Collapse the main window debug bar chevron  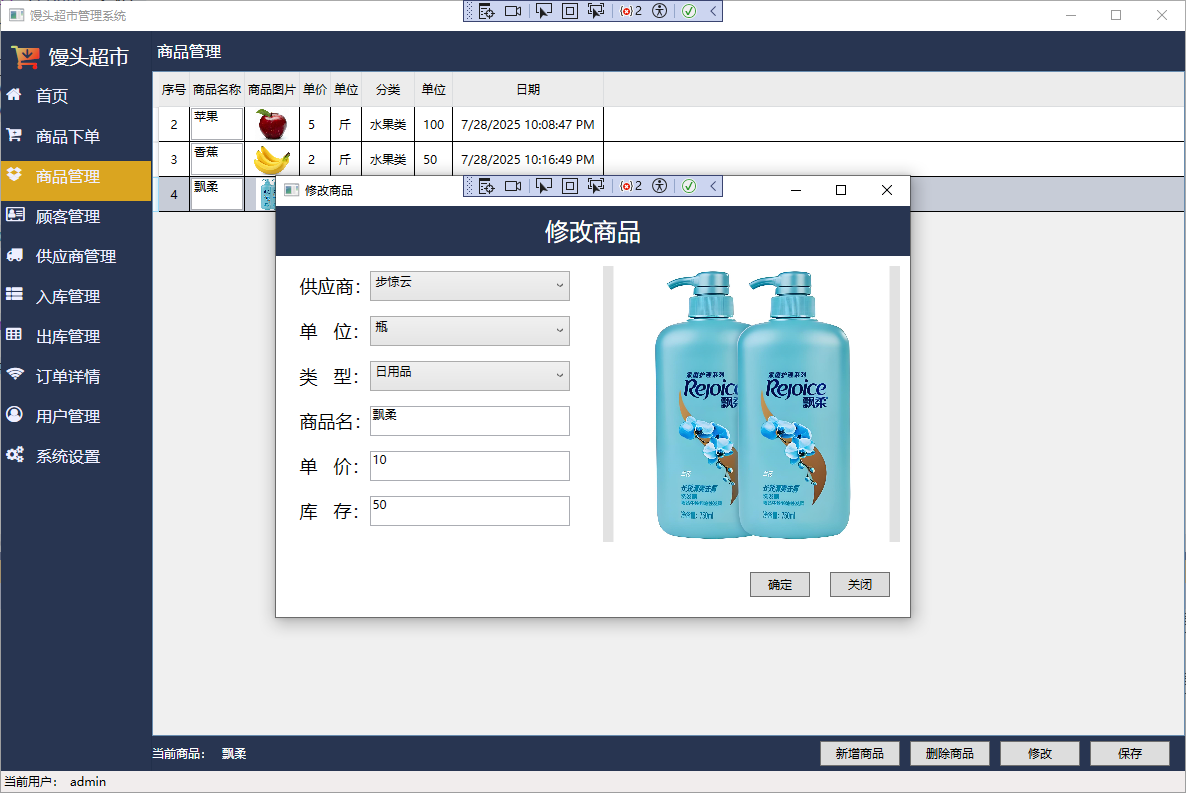713,11
